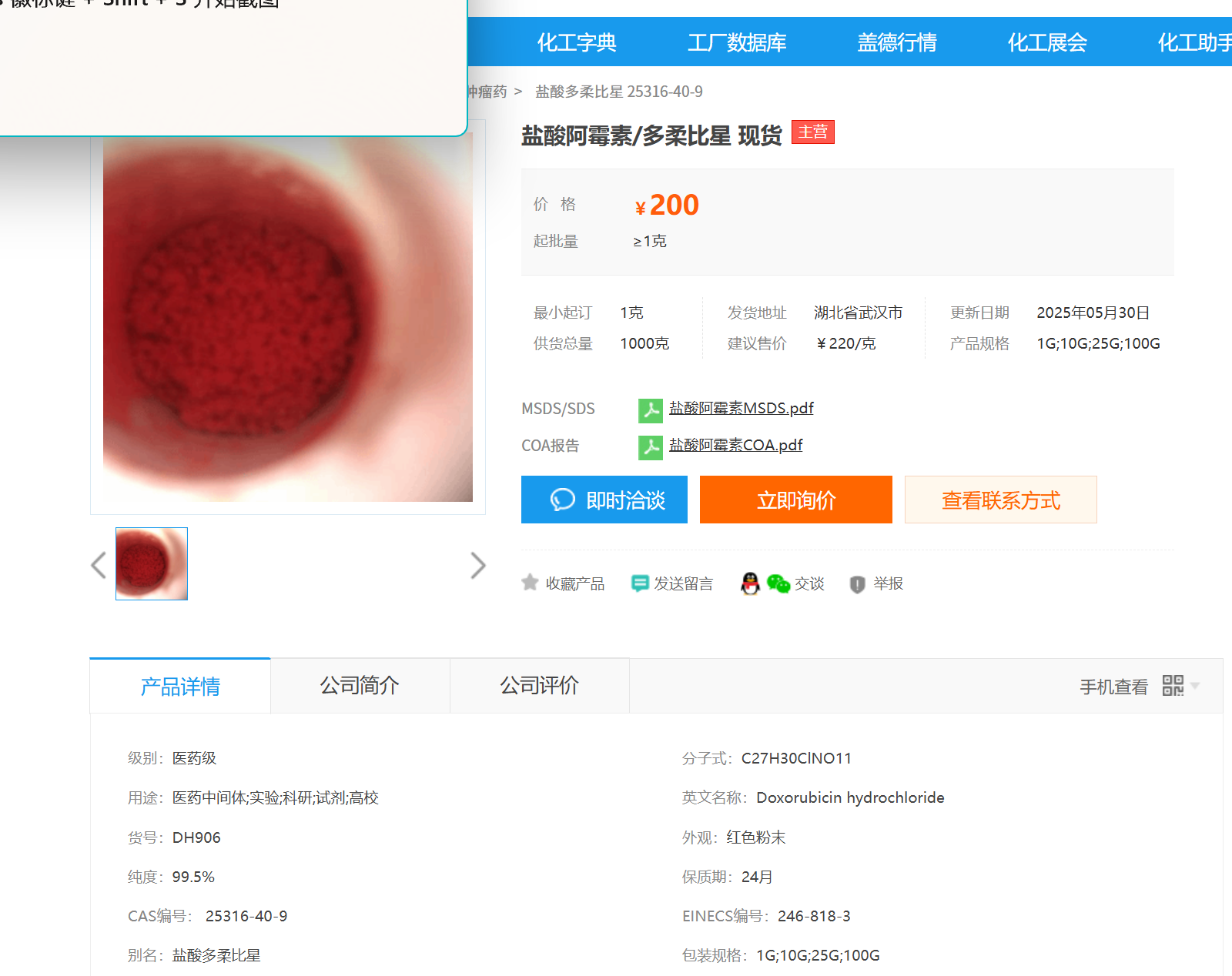Click the update date 2025年05月30日

pos(1093,313)
